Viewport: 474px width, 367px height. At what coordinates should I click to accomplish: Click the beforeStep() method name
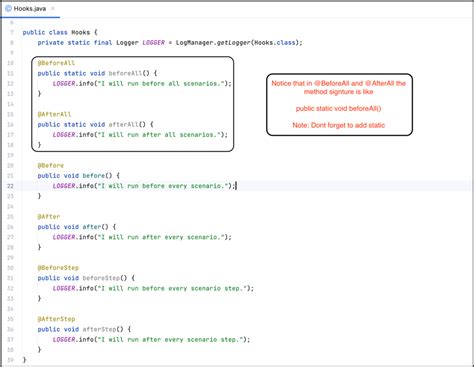point(101,278)
